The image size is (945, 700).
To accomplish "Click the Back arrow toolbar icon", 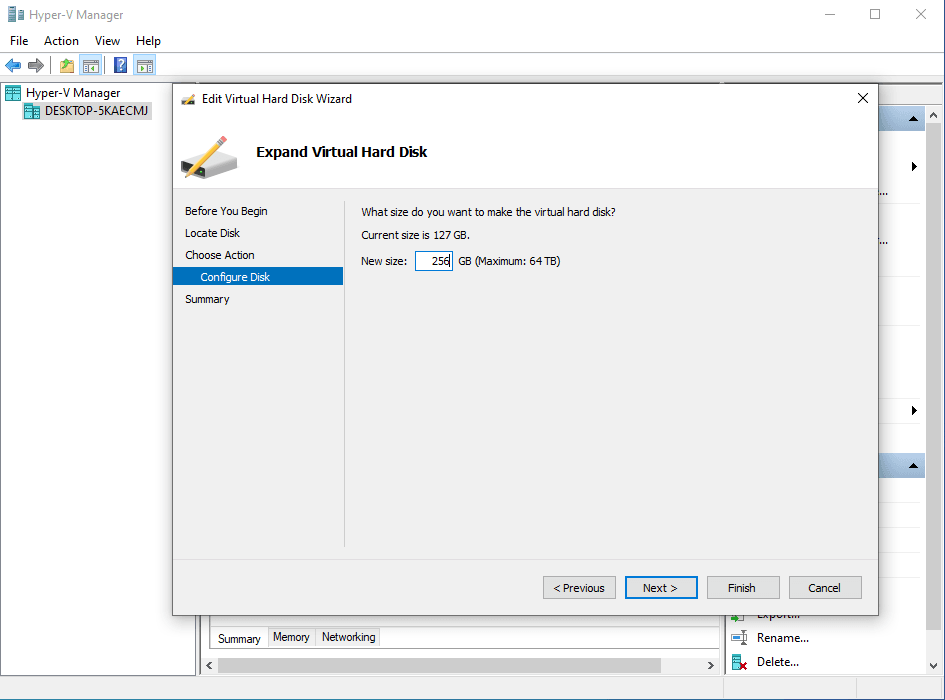I will pyautogui.click(x=13, y=65).
